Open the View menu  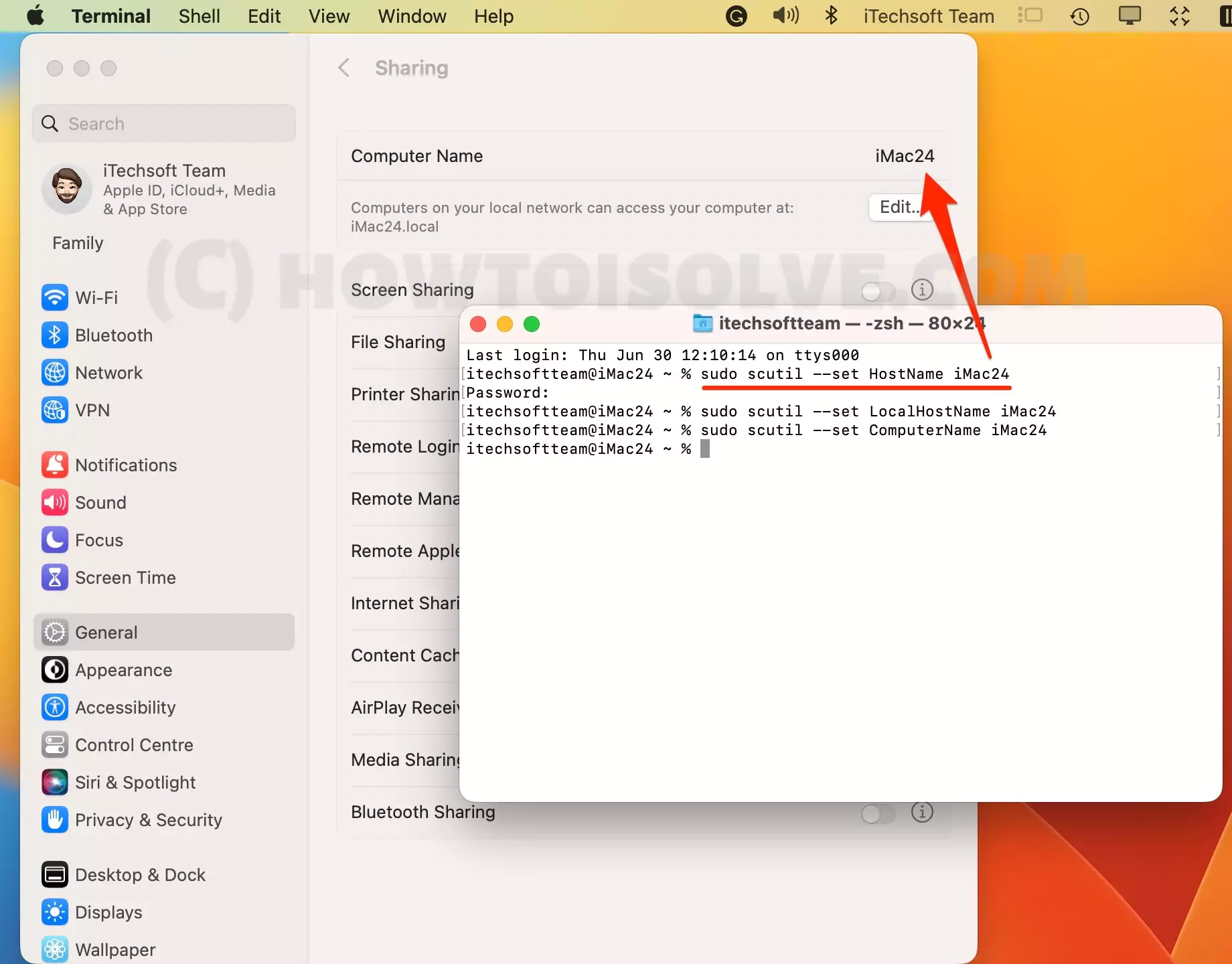(x=329, y=16)
